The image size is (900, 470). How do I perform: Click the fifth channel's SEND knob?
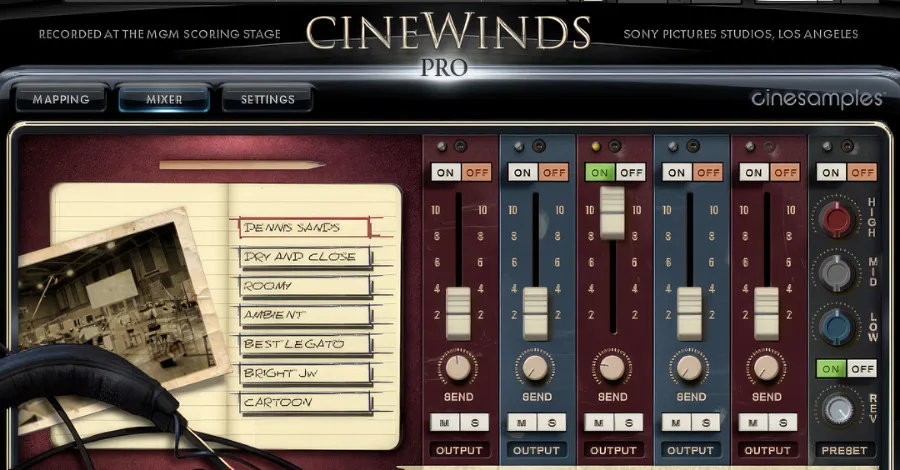click(x=766, y=368)
